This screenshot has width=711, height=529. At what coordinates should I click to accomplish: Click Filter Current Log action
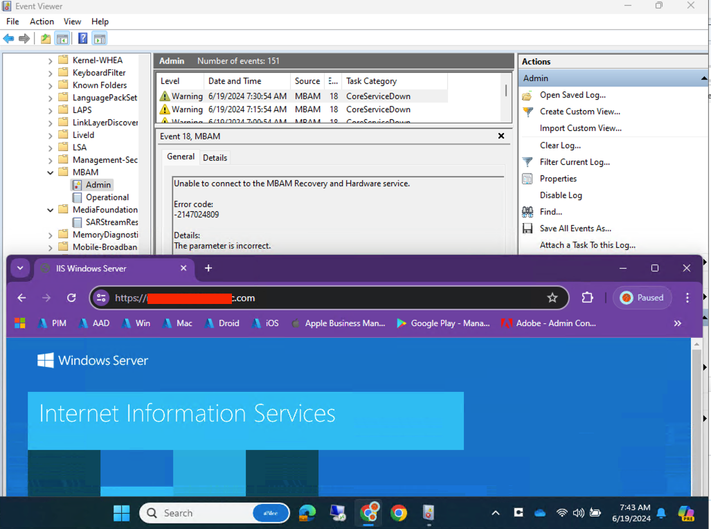point(575,162)
